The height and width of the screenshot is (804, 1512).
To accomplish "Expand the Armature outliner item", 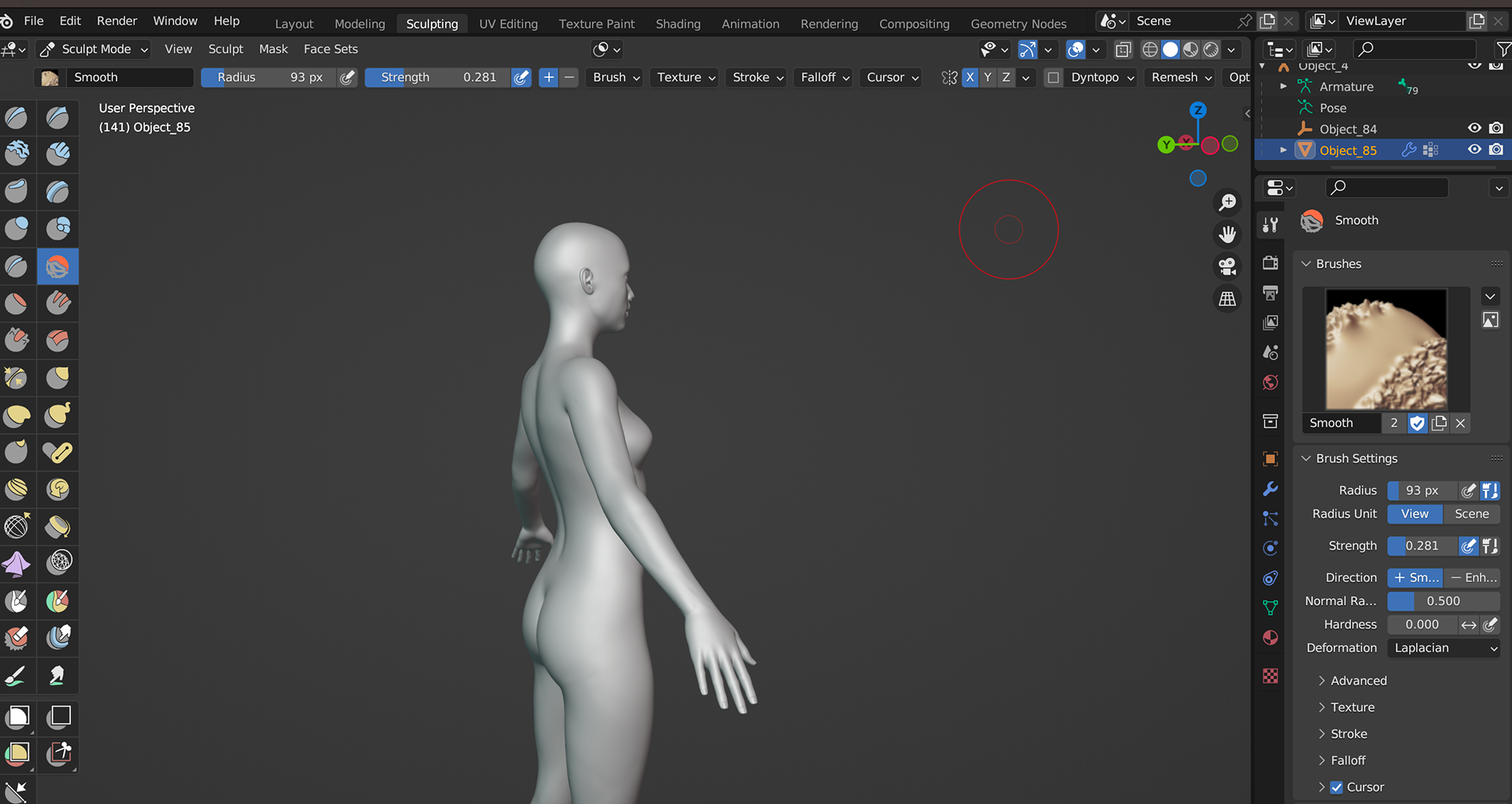I will pos(1283,86).
